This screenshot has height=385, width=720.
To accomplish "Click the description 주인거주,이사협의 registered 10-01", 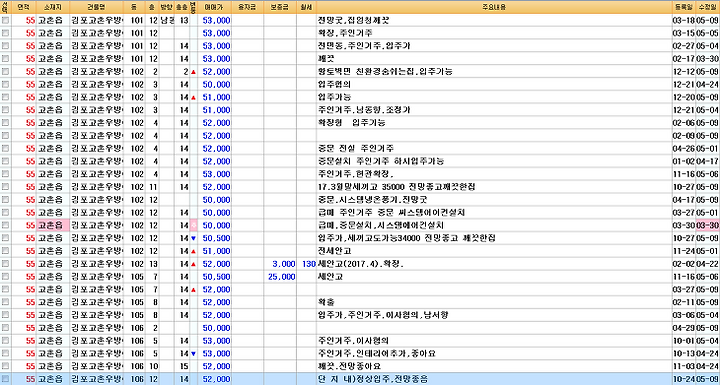I will click(x=354, y=341).
